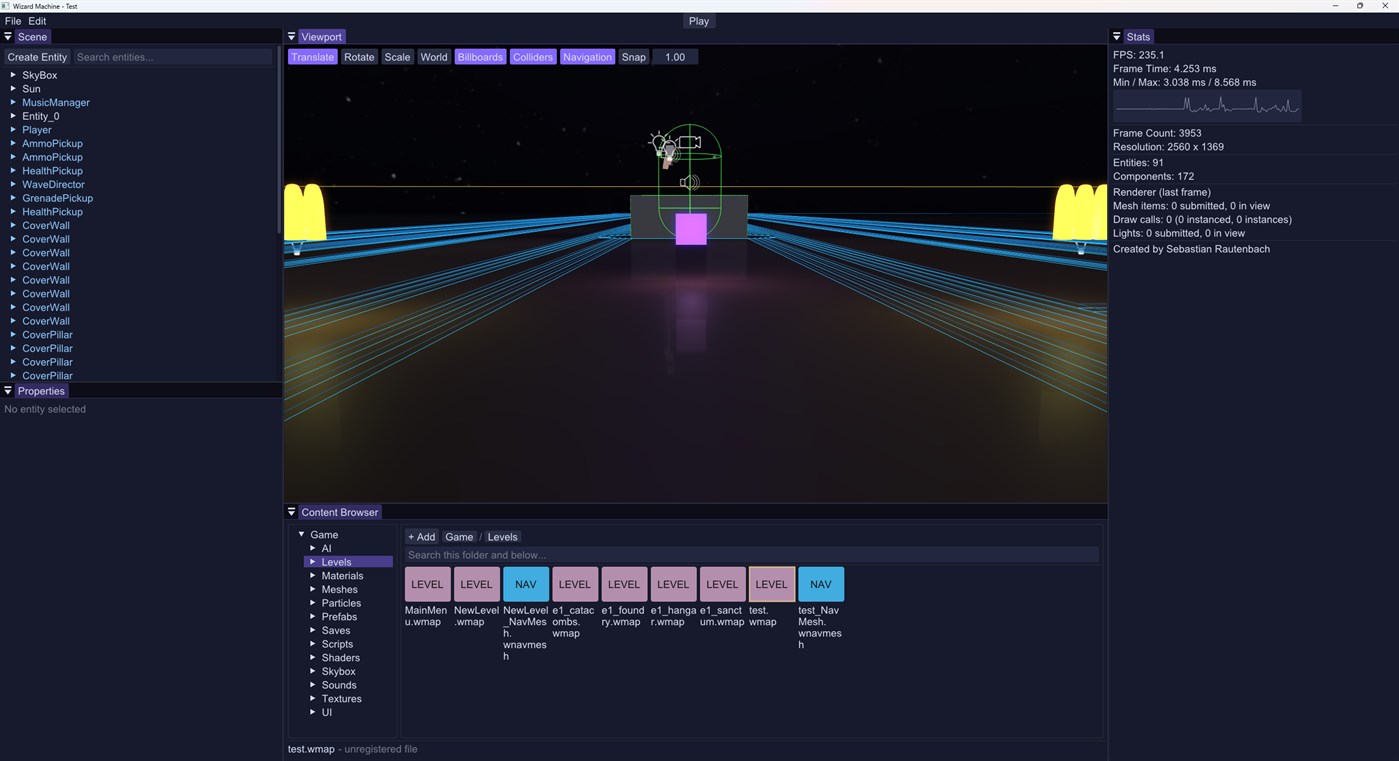The image size is (1399, 761).
Task: Expand the Player entity arrow
Action: (x=13, y=130)
